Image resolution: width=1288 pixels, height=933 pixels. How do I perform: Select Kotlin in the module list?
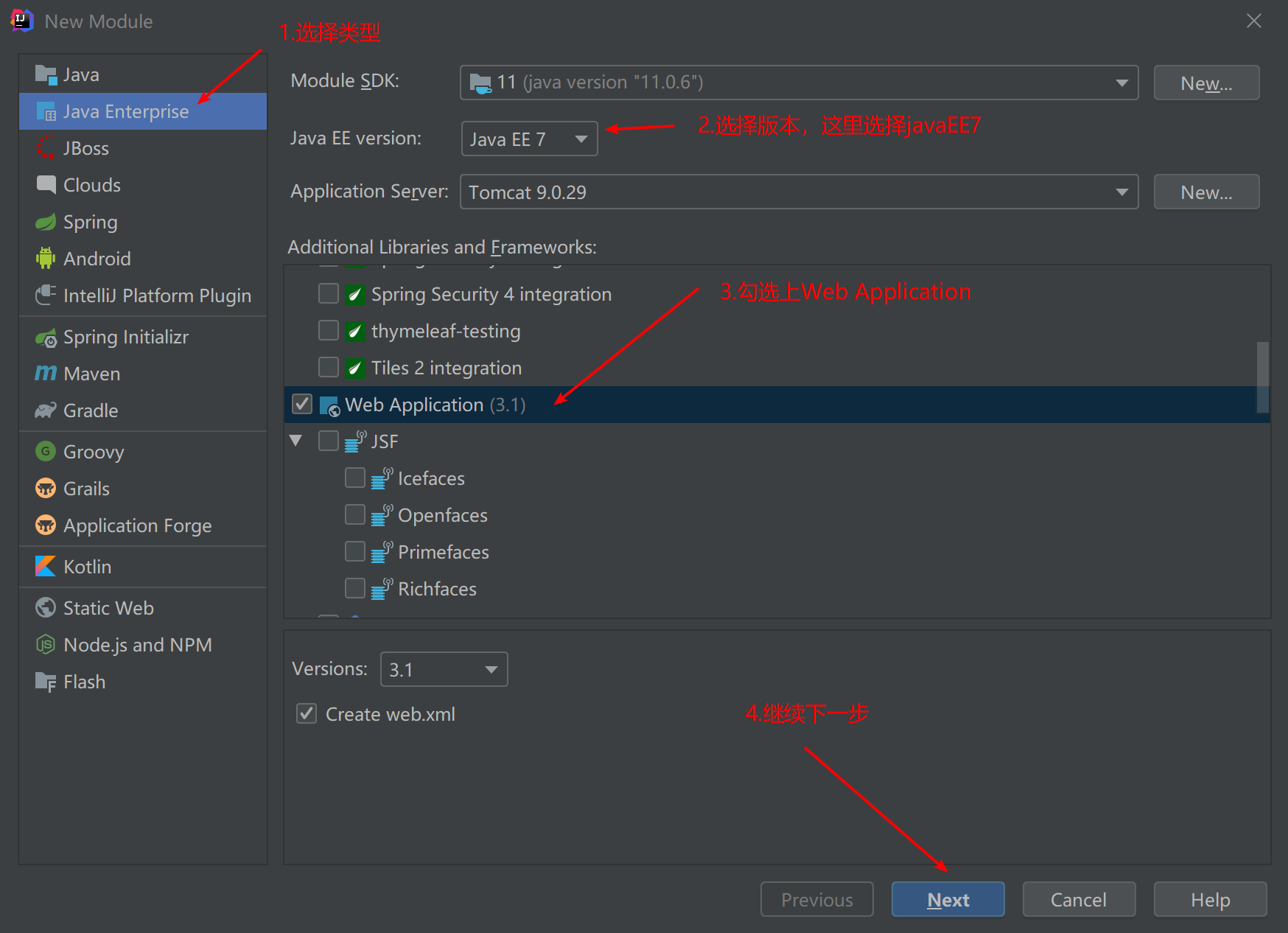click(143, 567)
